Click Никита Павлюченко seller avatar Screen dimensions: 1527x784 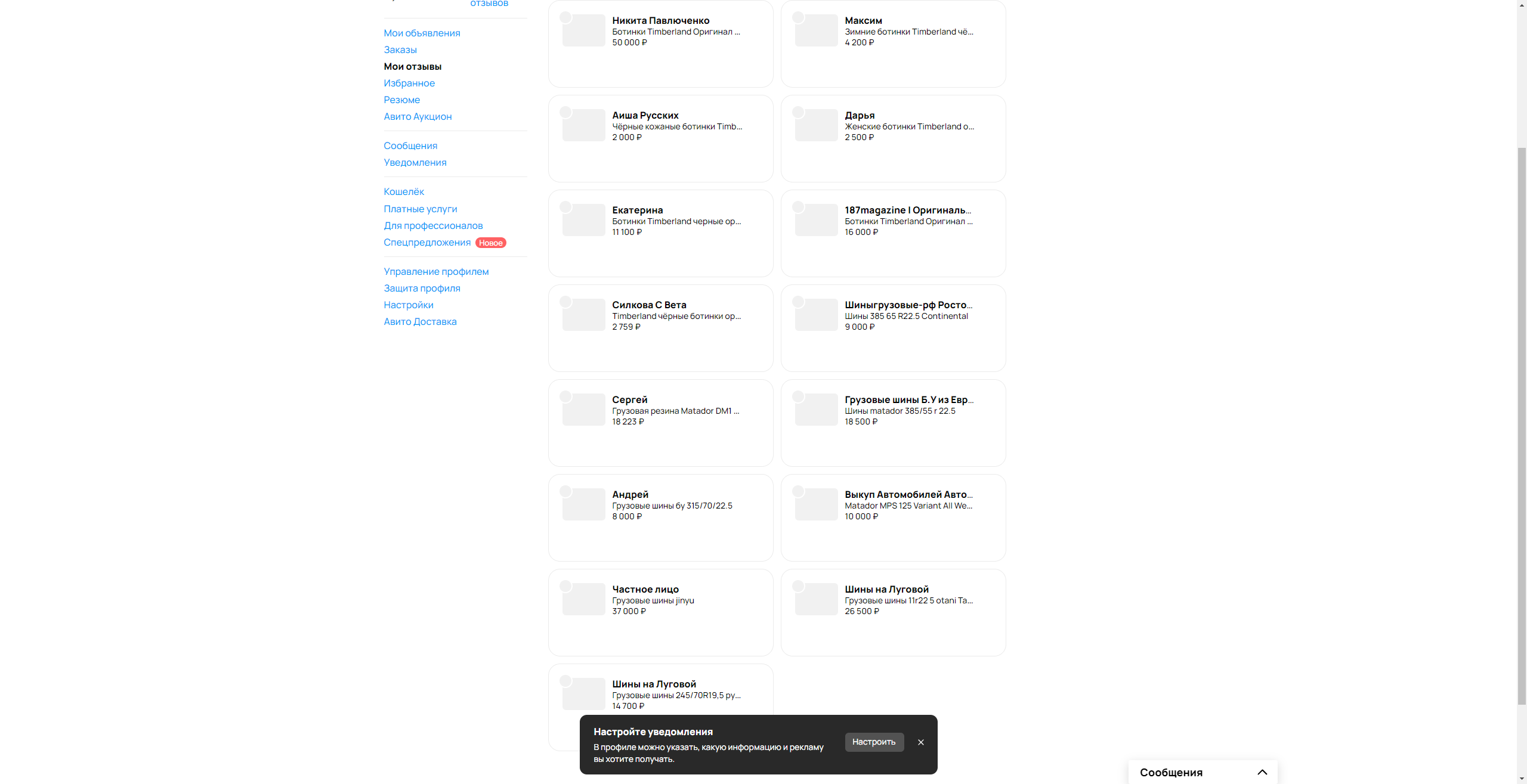[x=565, y=17]
